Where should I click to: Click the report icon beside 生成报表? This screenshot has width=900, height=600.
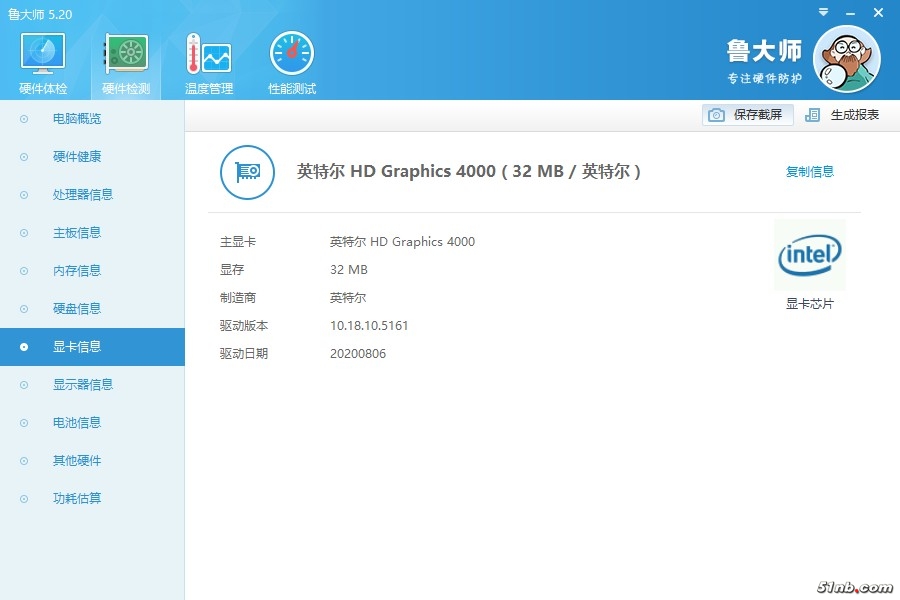point(813,115)
